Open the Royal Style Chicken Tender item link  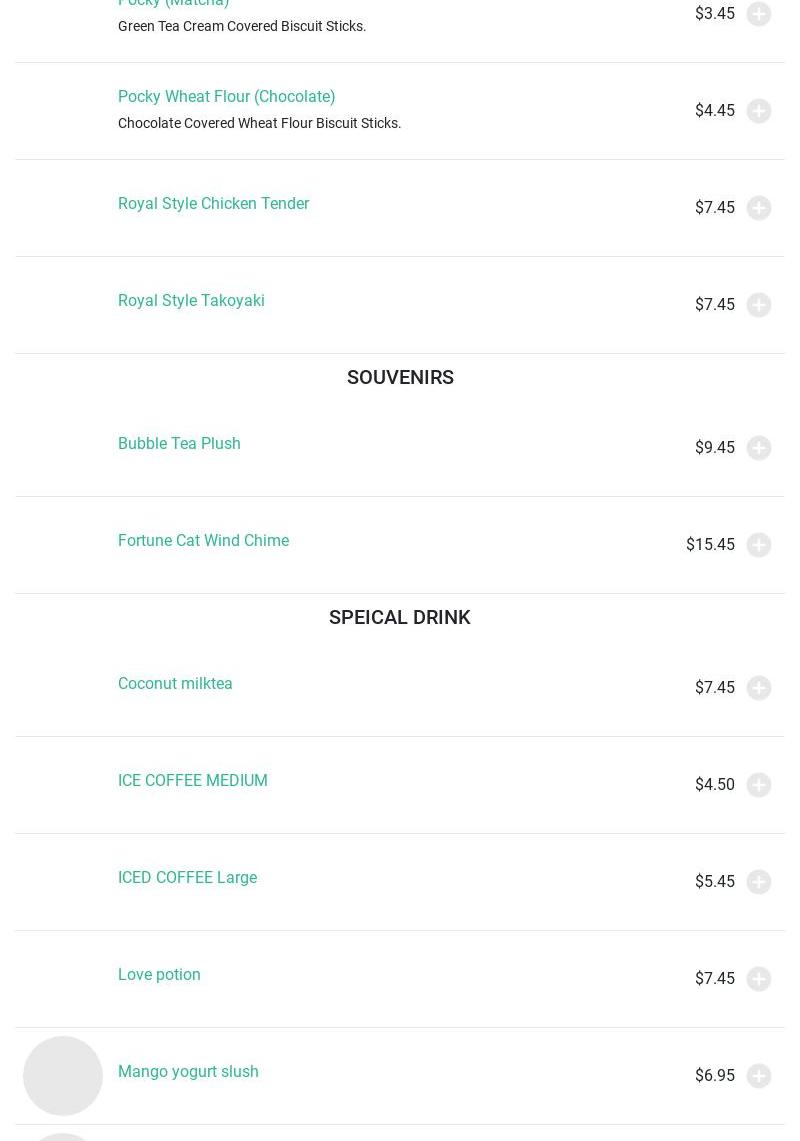point(213,204)
